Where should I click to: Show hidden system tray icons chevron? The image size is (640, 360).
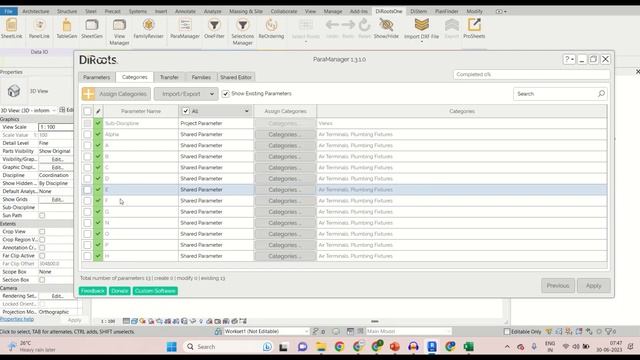point(507,347)
